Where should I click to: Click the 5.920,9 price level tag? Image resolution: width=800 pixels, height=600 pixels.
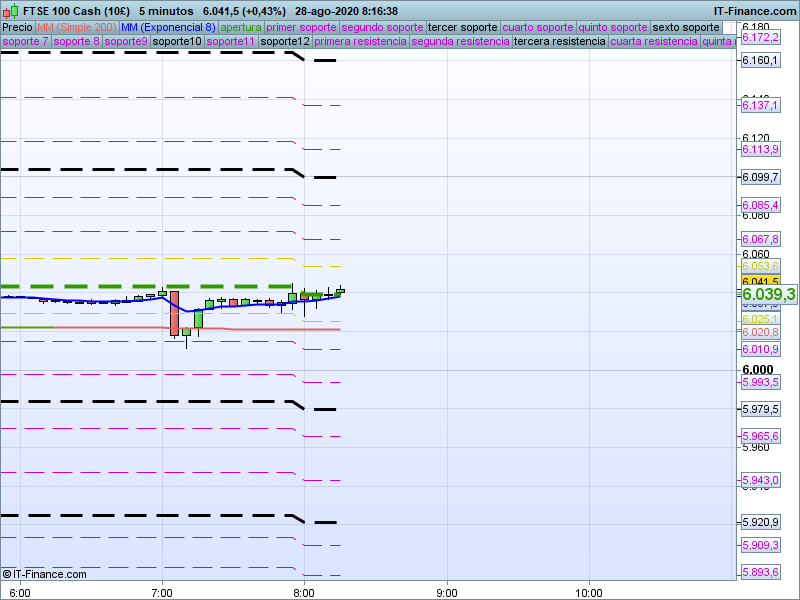(x=760, y=522)
